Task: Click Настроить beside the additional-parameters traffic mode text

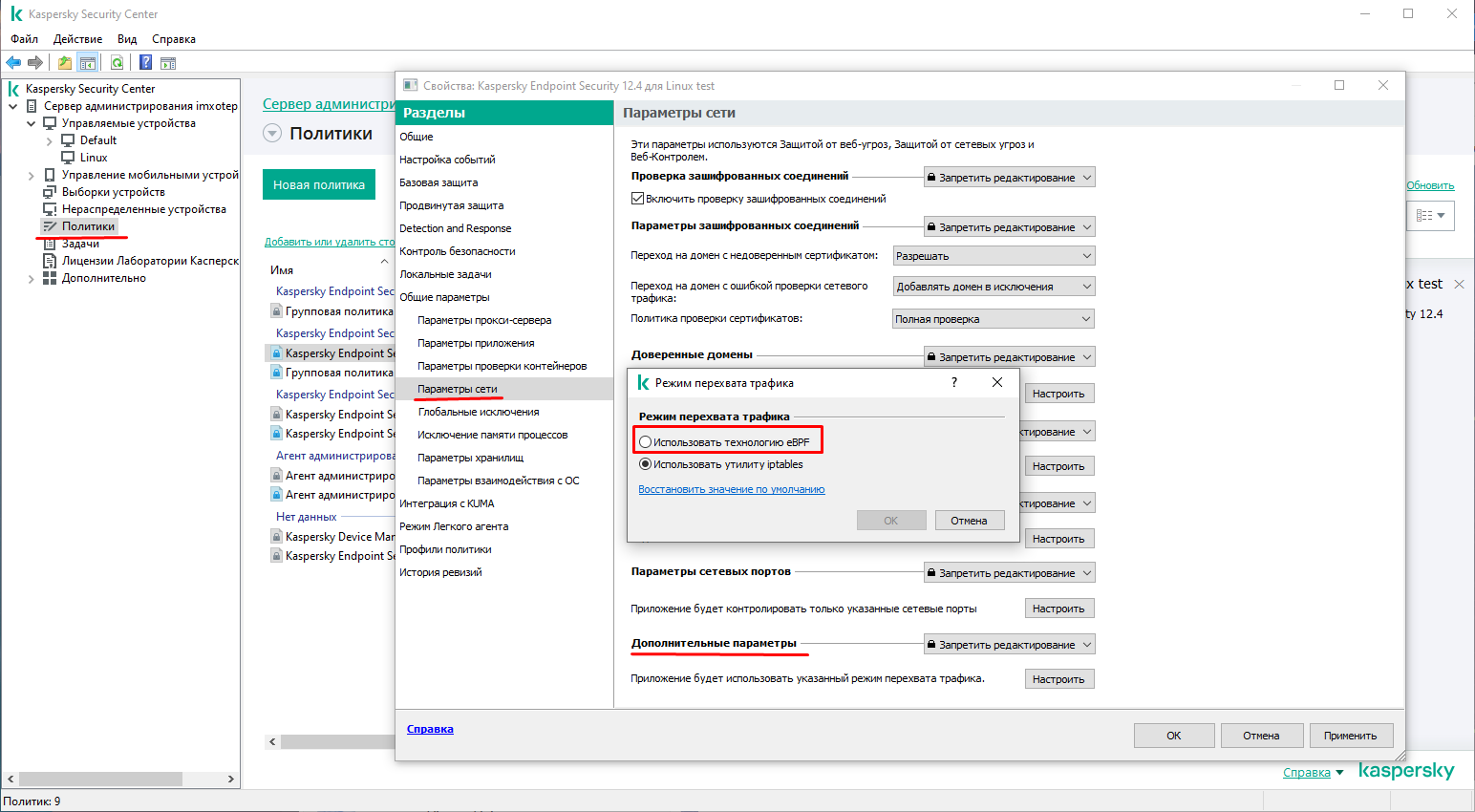Action: (x=1058, y=679)
